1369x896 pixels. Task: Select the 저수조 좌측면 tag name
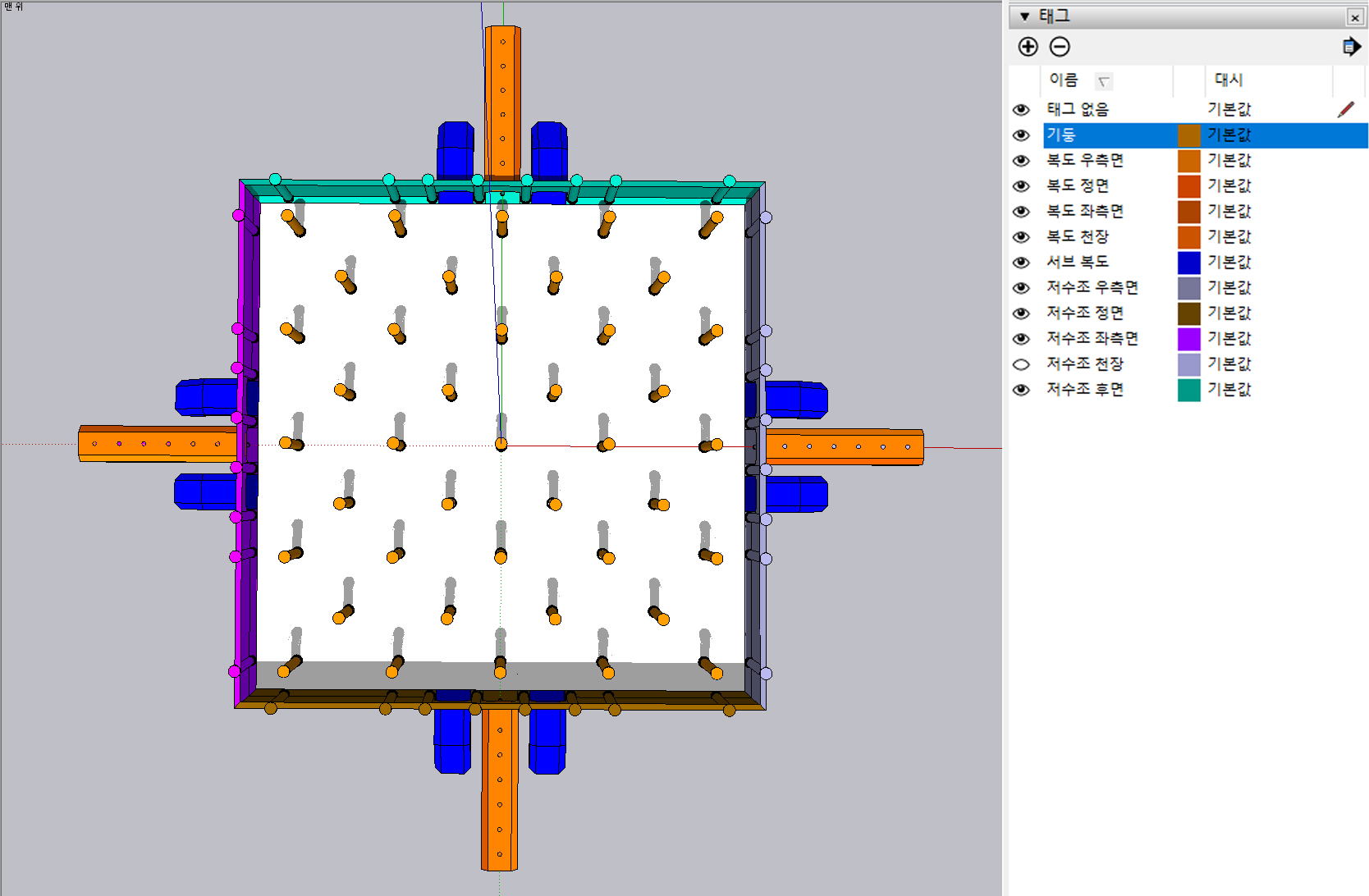pyautogui.click(x=1092, y=338)
